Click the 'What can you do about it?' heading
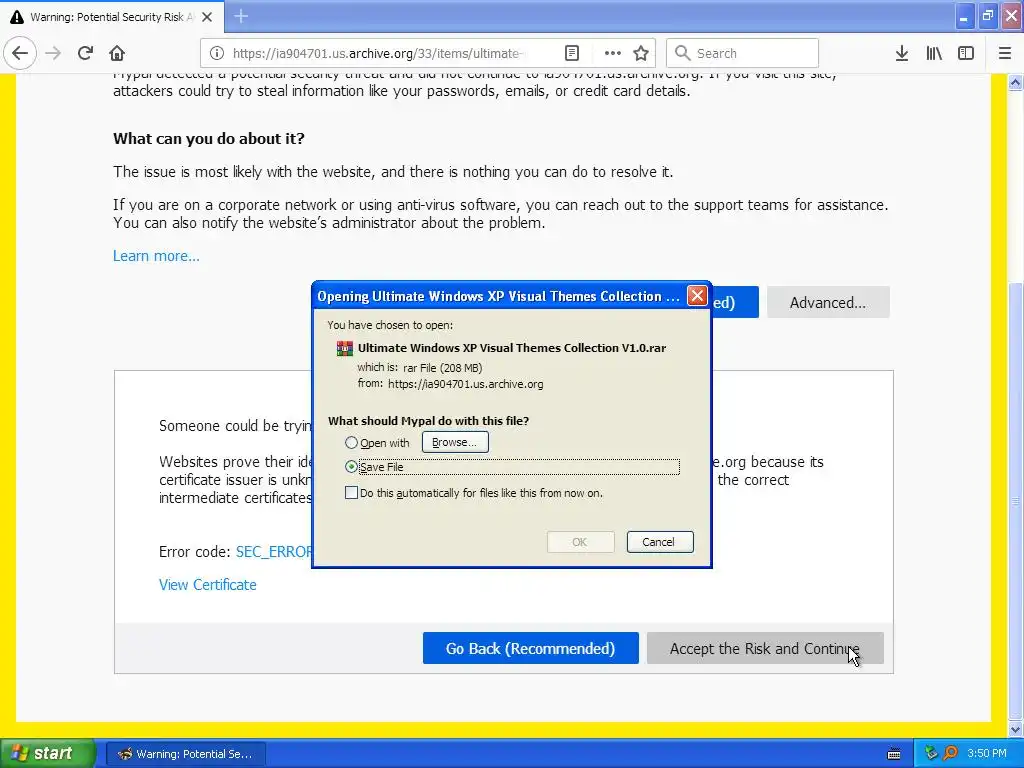The width and height of the screenshot is (1024, 768). point(209,138)
